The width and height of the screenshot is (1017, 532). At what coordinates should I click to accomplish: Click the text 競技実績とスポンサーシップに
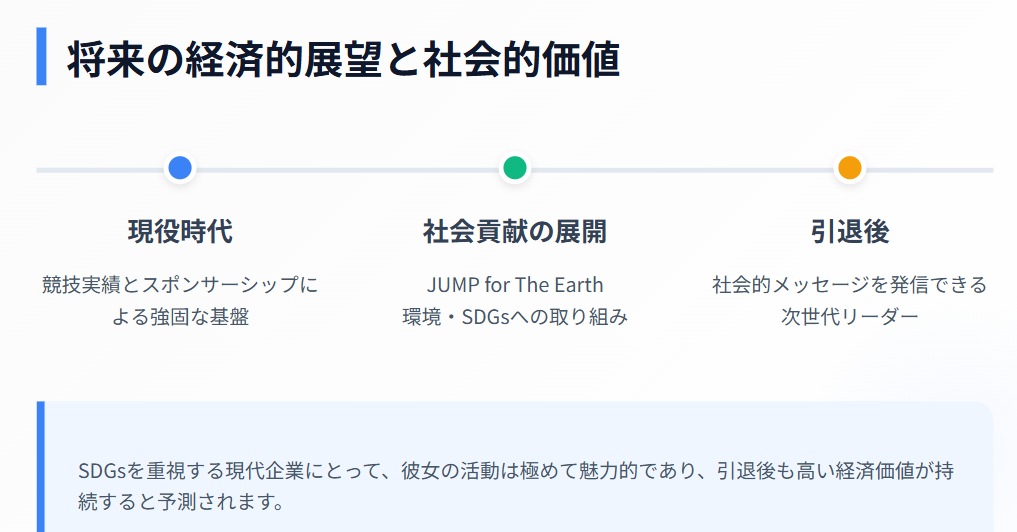point(180,285)
